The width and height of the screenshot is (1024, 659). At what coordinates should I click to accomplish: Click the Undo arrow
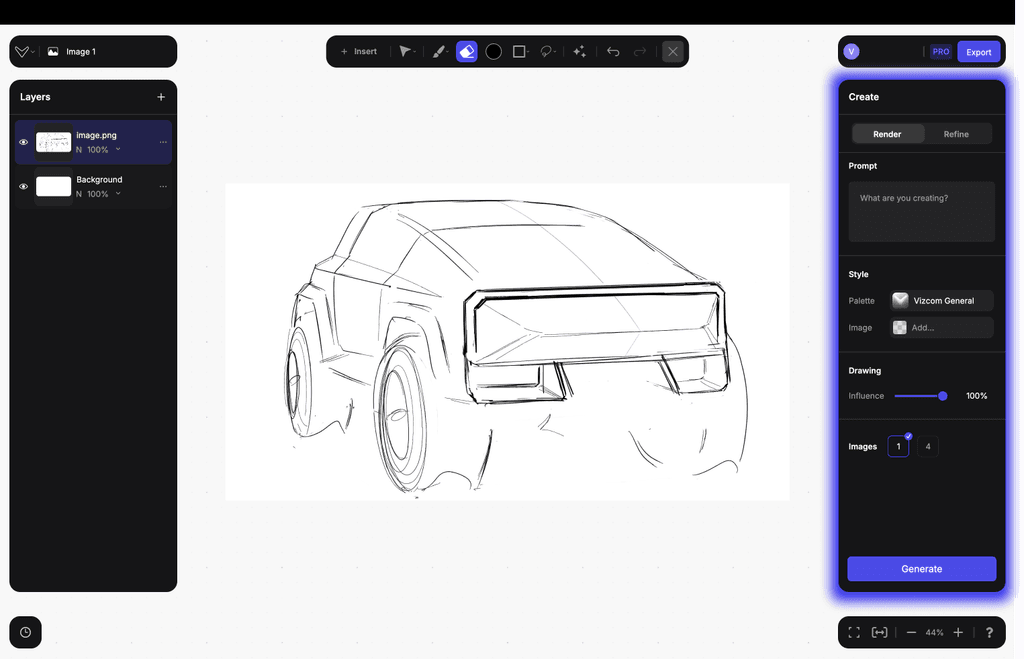tap(613, 51)
